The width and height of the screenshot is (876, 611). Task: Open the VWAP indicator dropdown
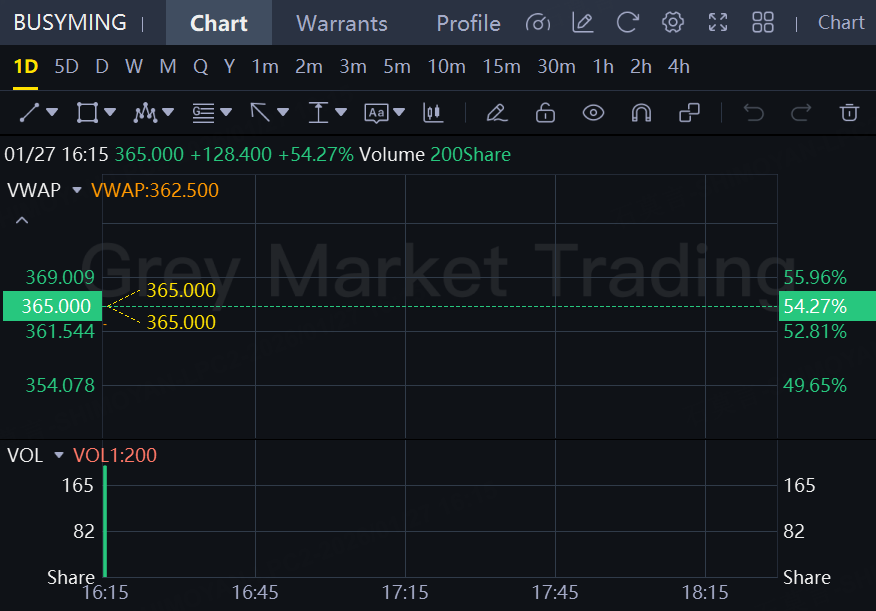(x=77, y=190)
